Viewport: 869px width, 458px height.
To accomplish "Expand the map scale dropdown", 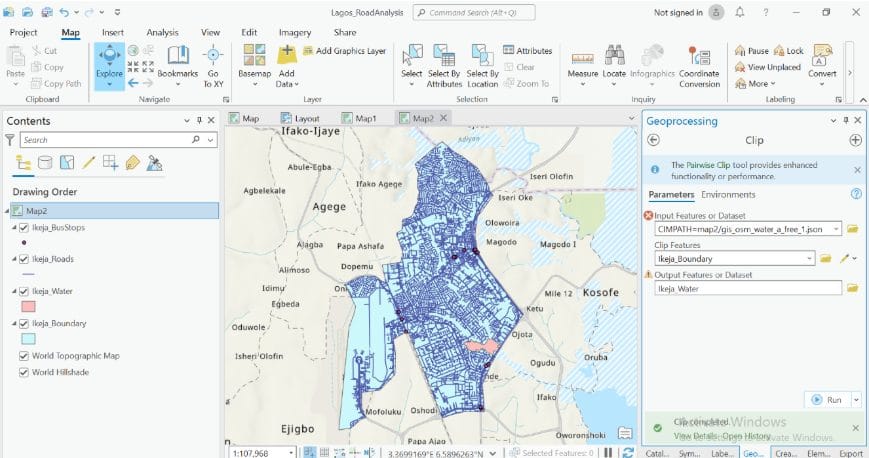I will point(293,453).
